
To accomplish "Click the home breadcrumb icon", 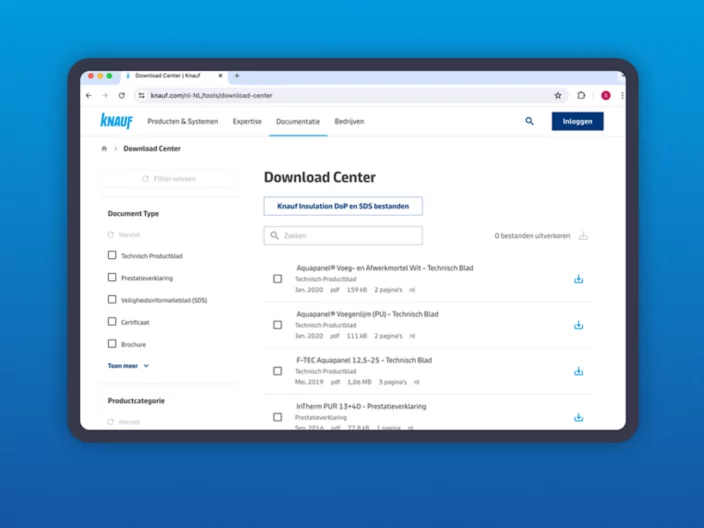I will [x=104, y=149].
